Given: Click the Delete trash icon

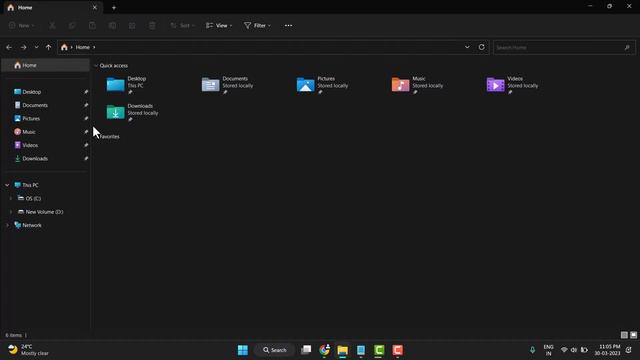Looking at the screenshot, I should pos(152,25).
